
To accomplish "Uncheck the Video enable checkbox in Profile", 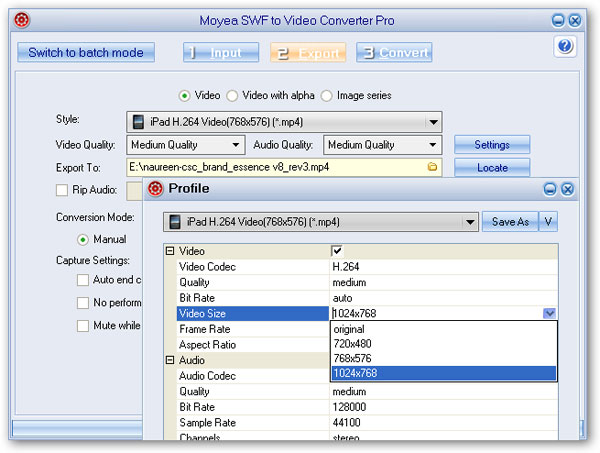I will pyautogui.click(x=337, y=251).
